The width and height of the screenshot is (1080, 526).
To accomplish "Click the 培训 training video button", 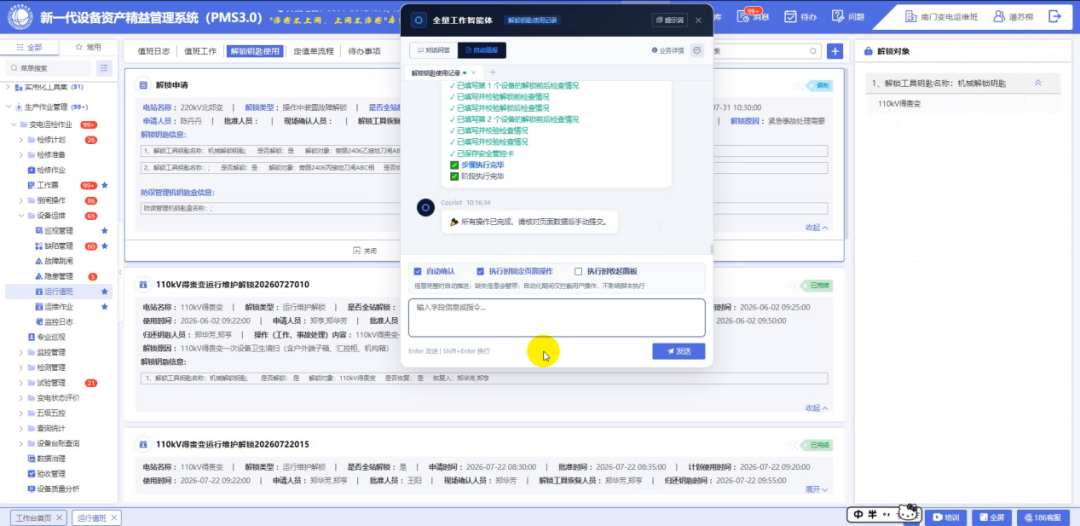I will (x=946, y=517).
